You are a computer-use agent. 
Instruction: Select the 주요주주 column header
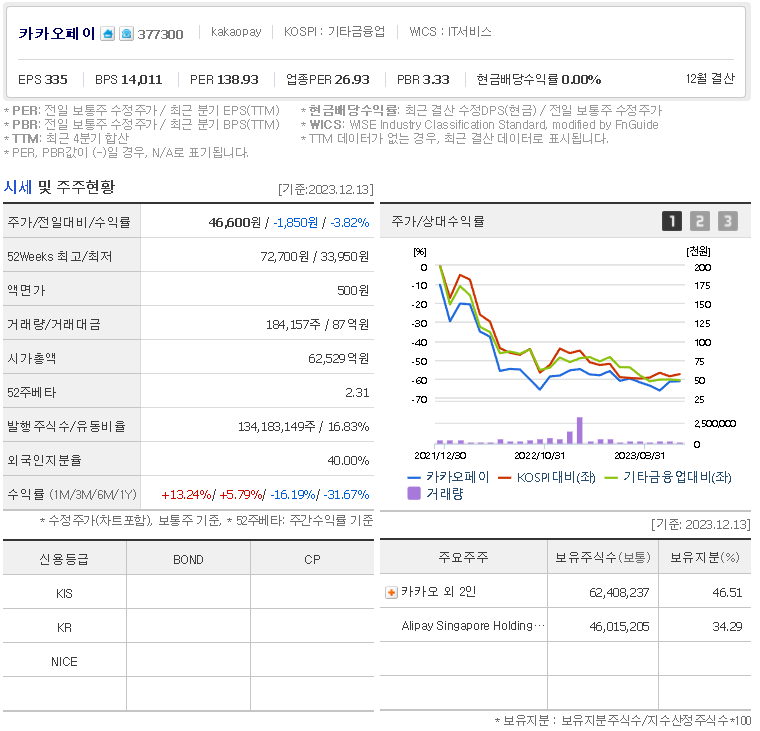[x=463, y=557]
